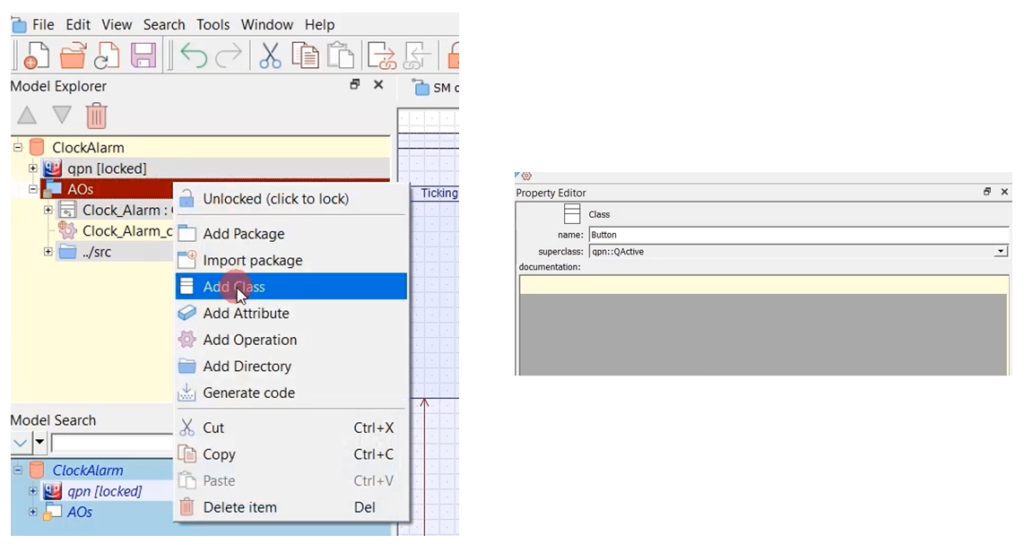Open the Model Search options dropdown arrow
Viewport: 1024px width, 544px height.
coord(39,443)
